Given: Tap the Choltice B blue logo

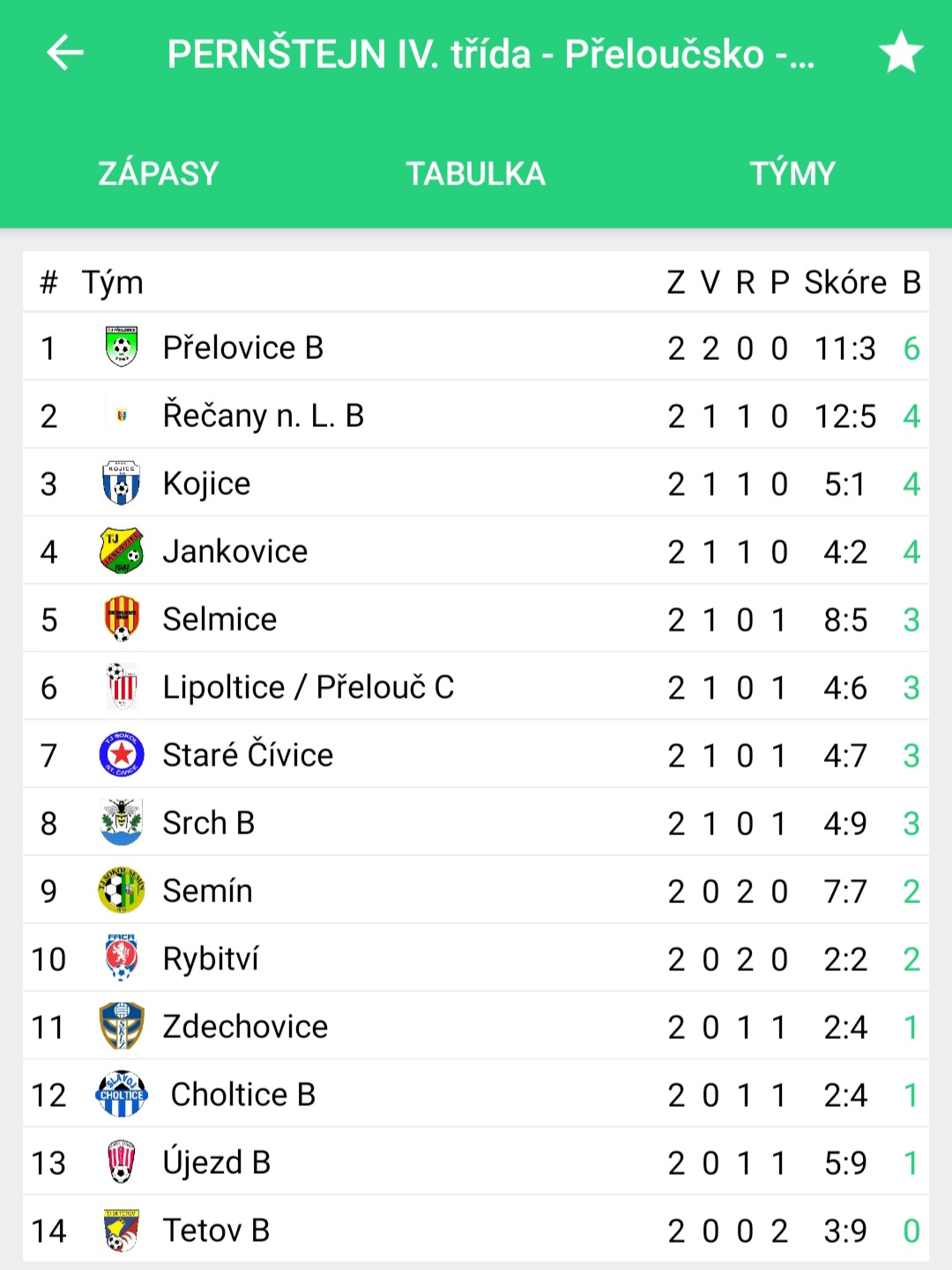Looking at the screenshot, I should point(122,1094).
